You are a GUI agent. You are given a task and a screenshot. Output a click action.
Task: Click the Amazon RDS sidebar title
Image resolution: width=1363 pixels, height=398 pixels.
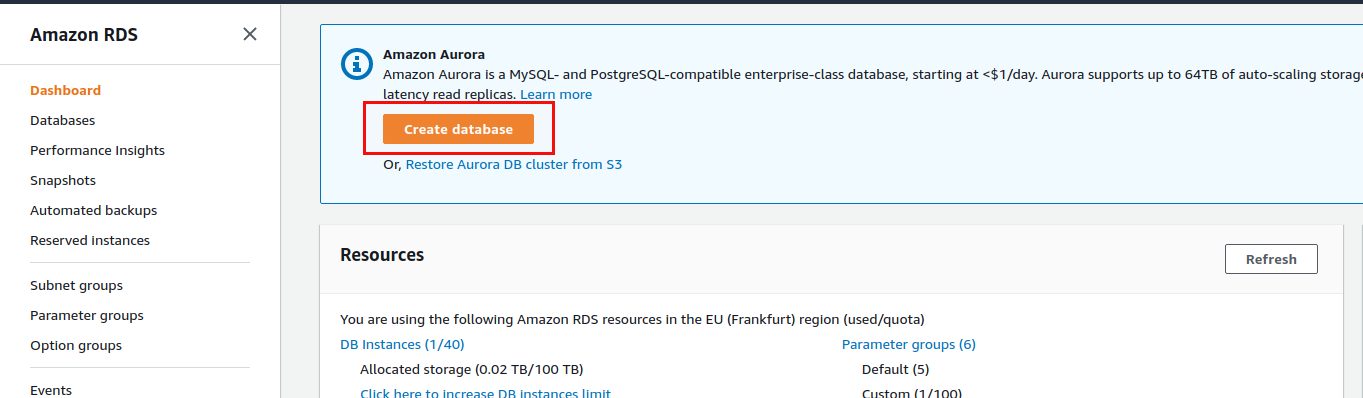tap(84, 34)
